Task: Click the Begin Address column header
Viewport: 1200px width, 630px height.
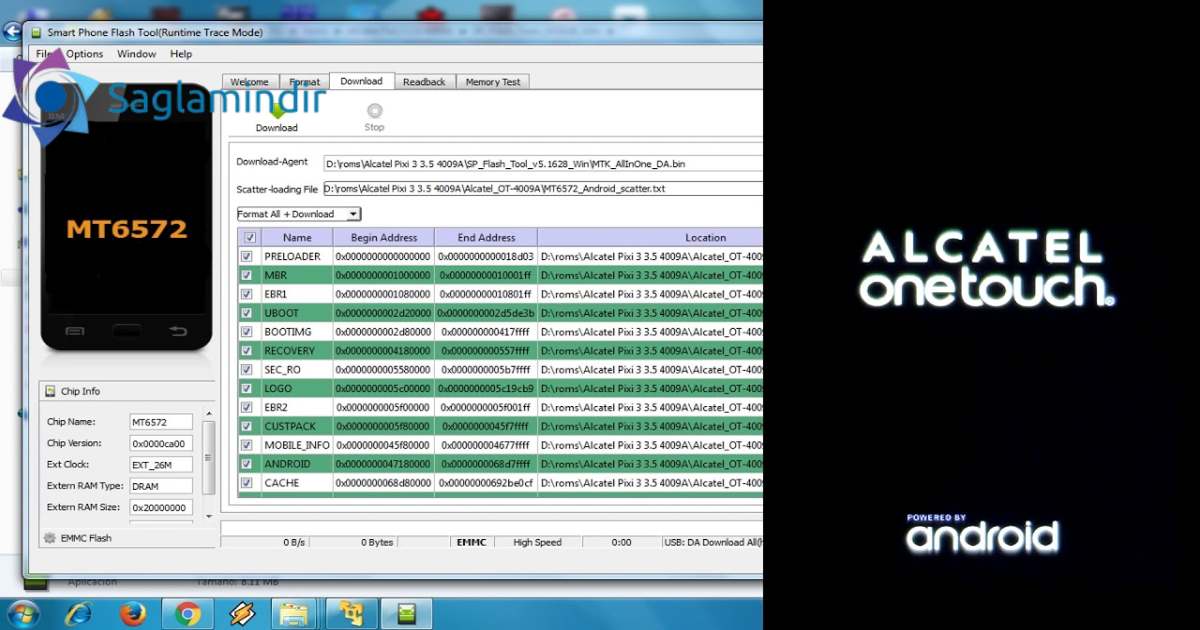Action: pos(384,238)
